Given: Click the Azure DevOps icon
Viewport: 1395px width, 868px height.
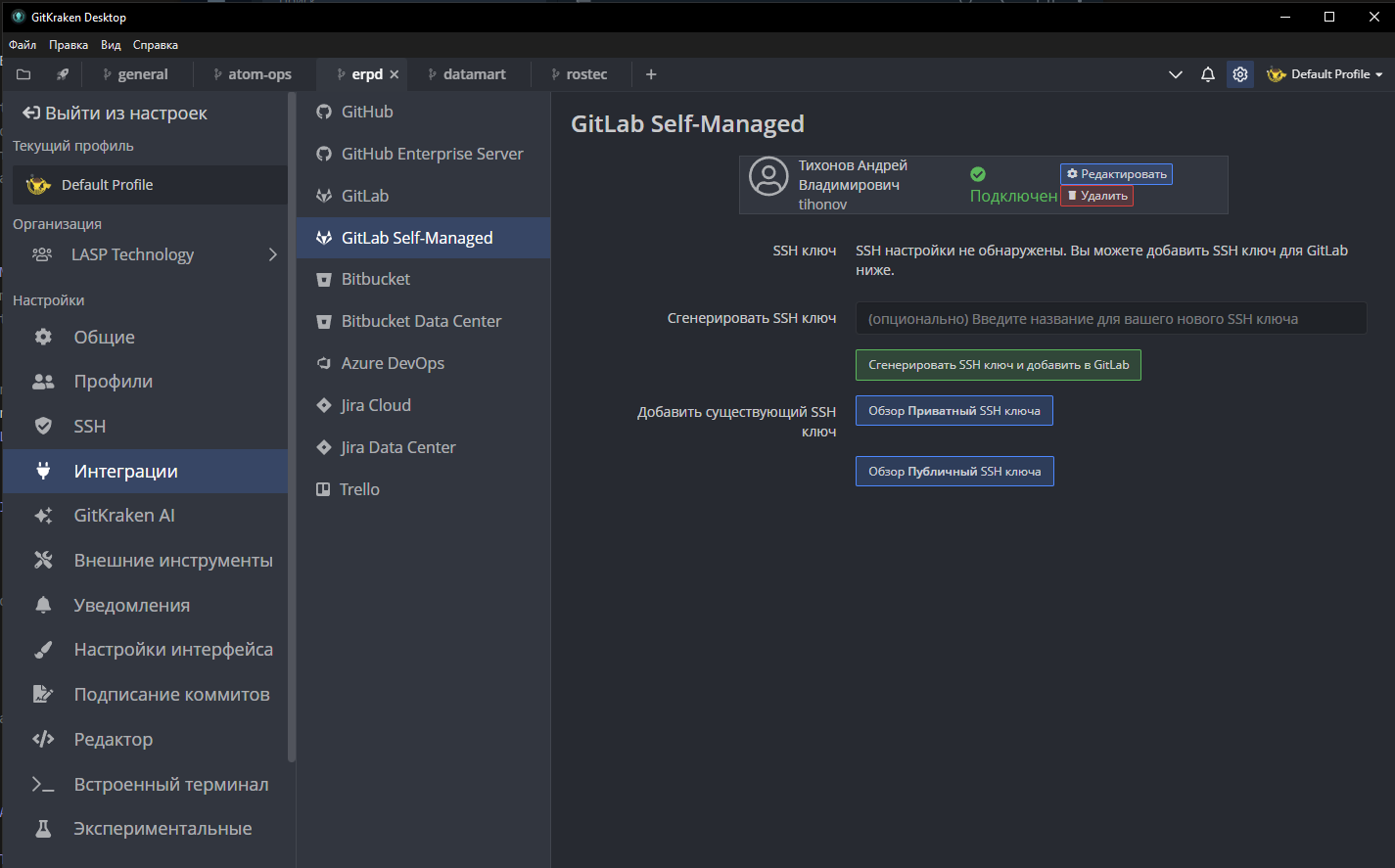Looking at the screenshot, I should [x=324, y=363].
